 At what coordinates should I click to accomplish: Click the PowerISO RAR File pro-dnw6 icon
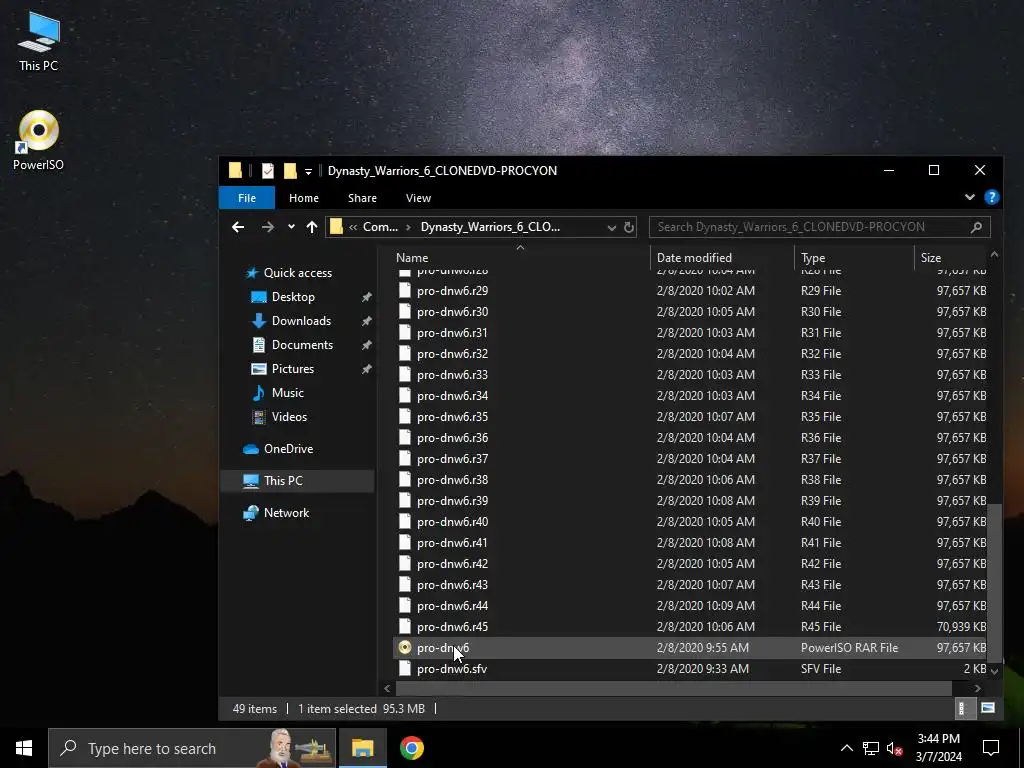tap(405, 647)
